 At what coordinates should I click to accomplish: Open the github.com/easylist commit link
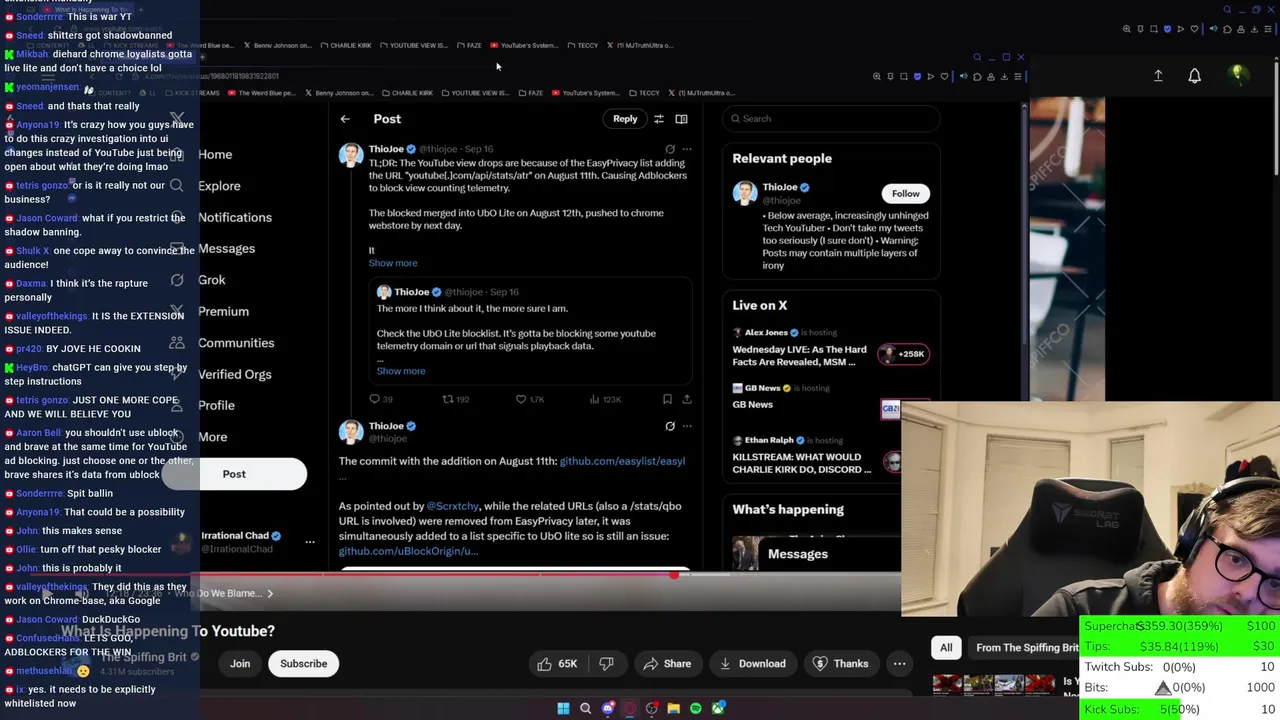tap(622, 461)
